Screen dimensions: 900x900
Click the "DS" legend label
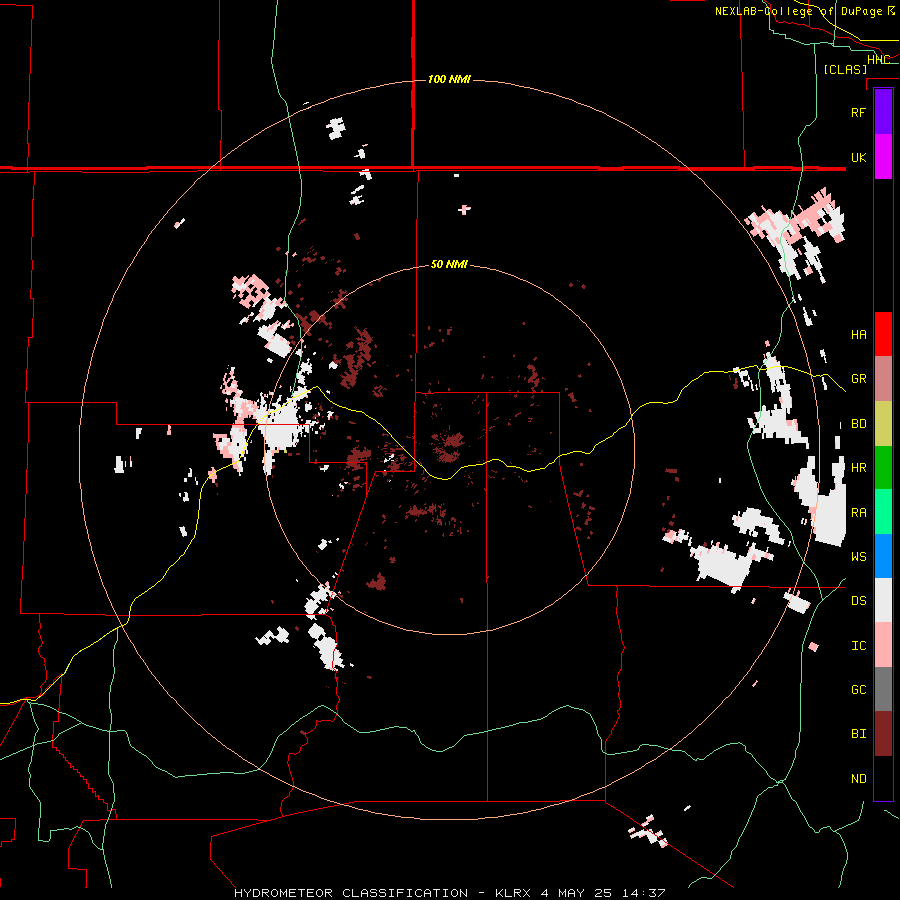(858, 601)
